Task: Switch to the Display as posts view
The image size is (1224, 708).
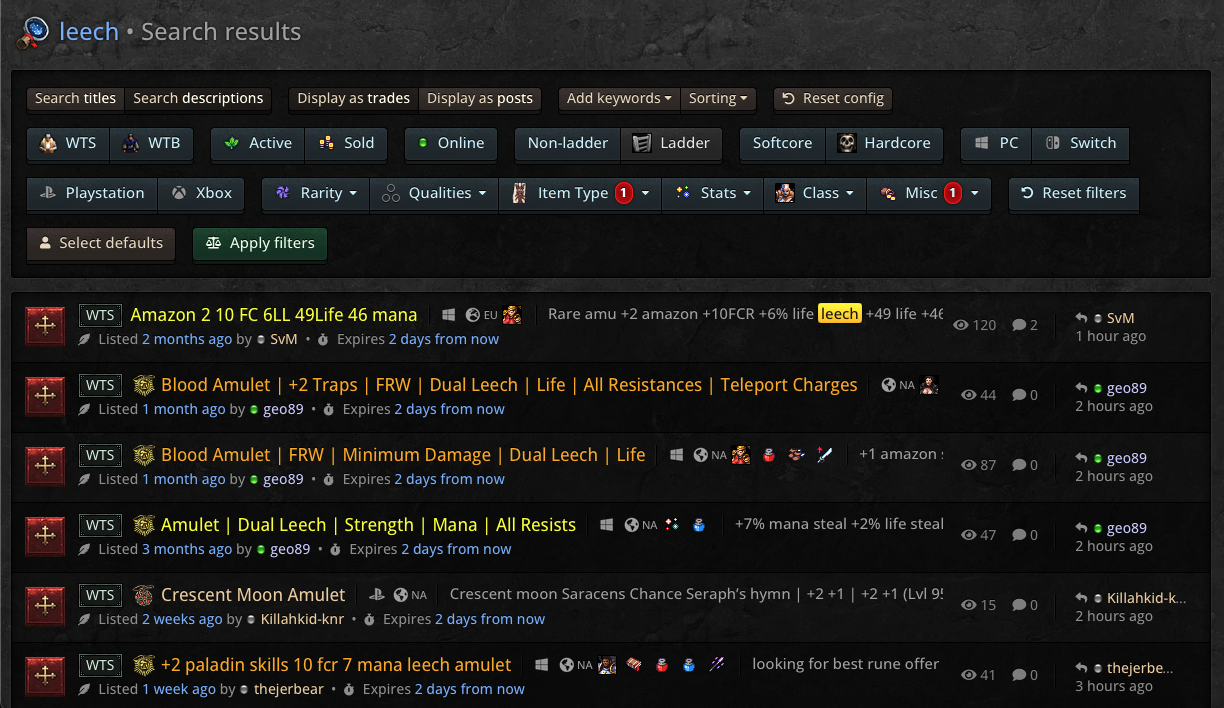Action: 479,98
